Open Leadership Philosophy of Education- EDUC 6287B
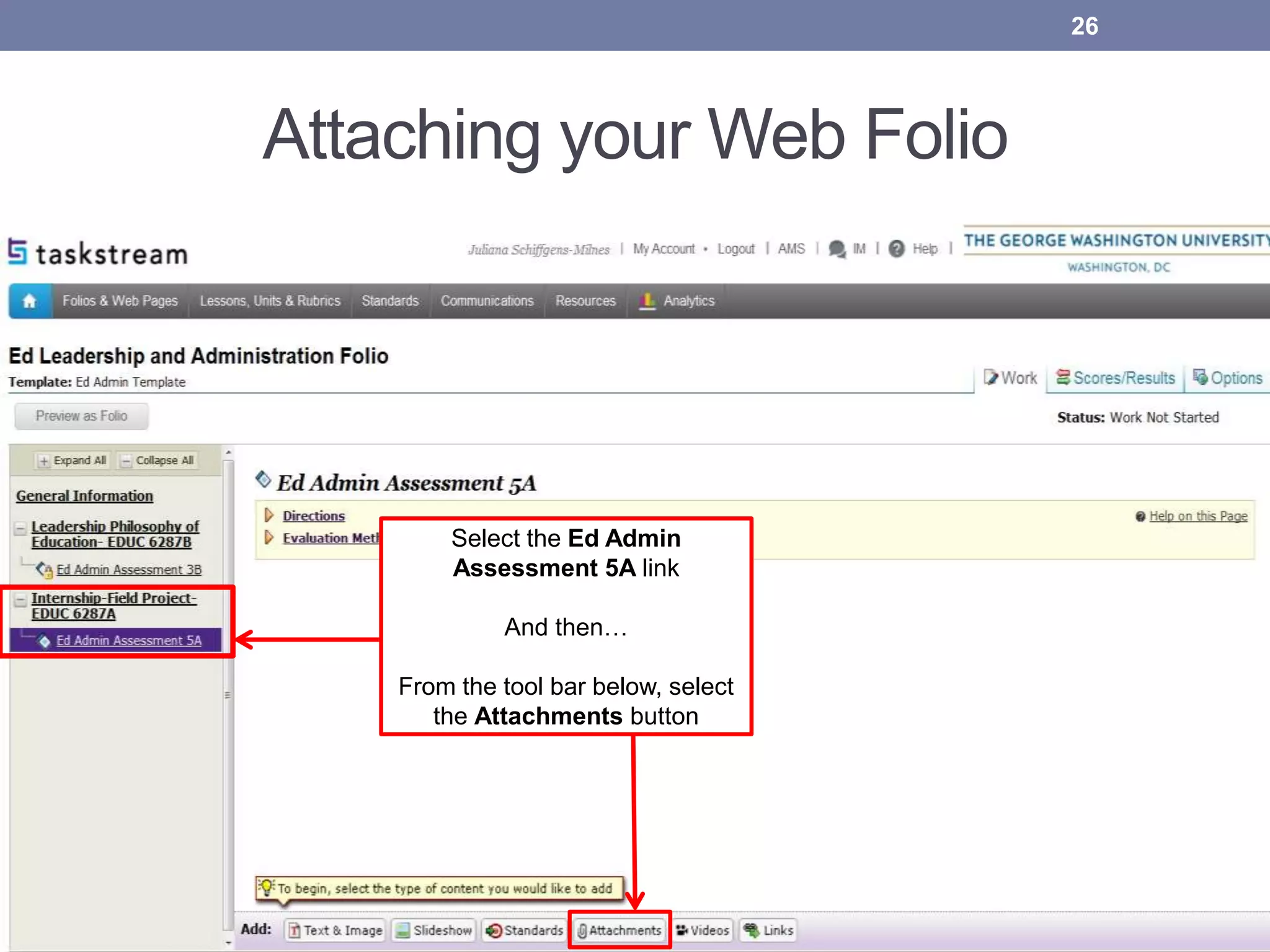Viewport: 1270px width, 952px height. coord(115,534)
